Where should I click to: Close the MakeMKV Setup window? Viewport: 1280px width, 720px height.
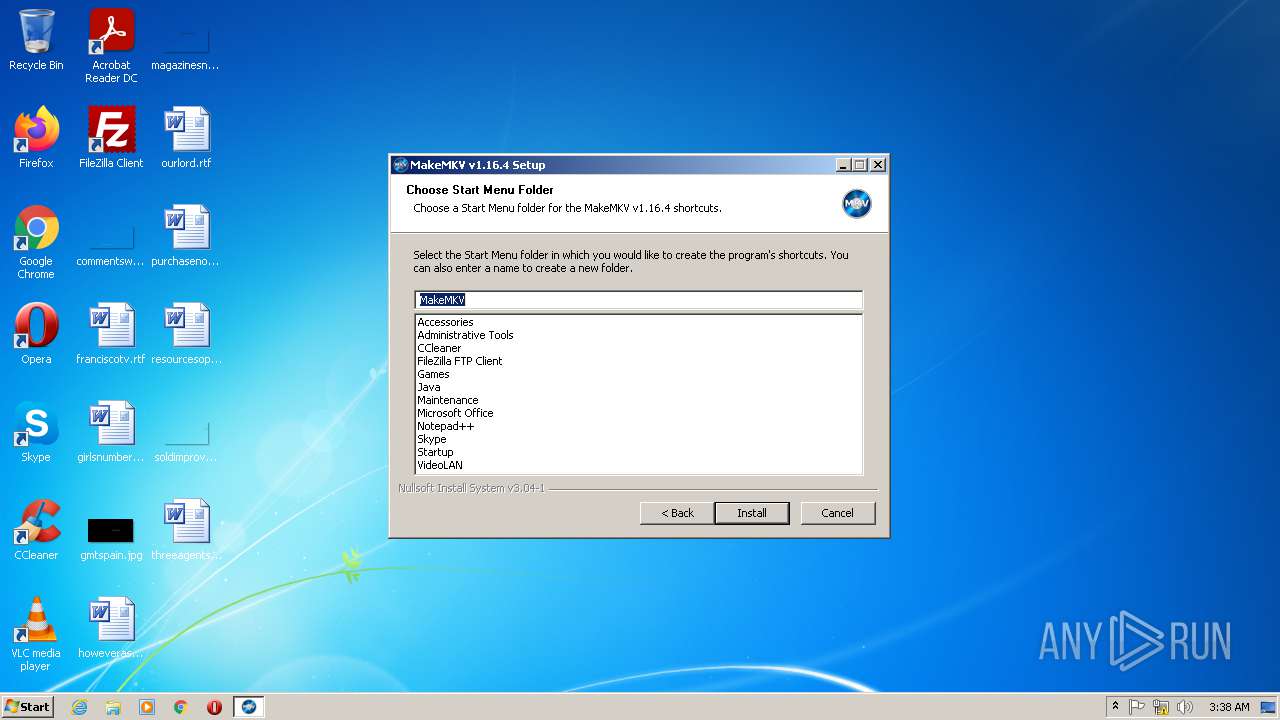pyautogui.click(x=878, y=165)
